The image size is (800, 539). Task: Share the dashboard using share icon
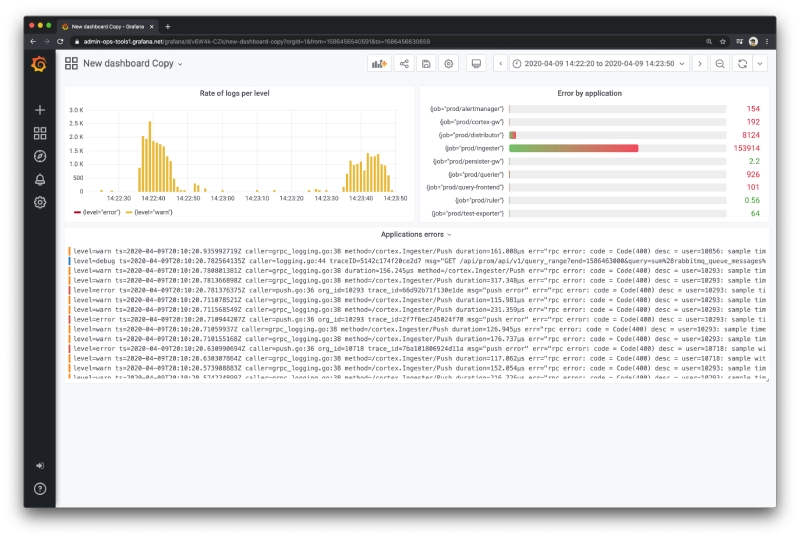pos(404,64)
